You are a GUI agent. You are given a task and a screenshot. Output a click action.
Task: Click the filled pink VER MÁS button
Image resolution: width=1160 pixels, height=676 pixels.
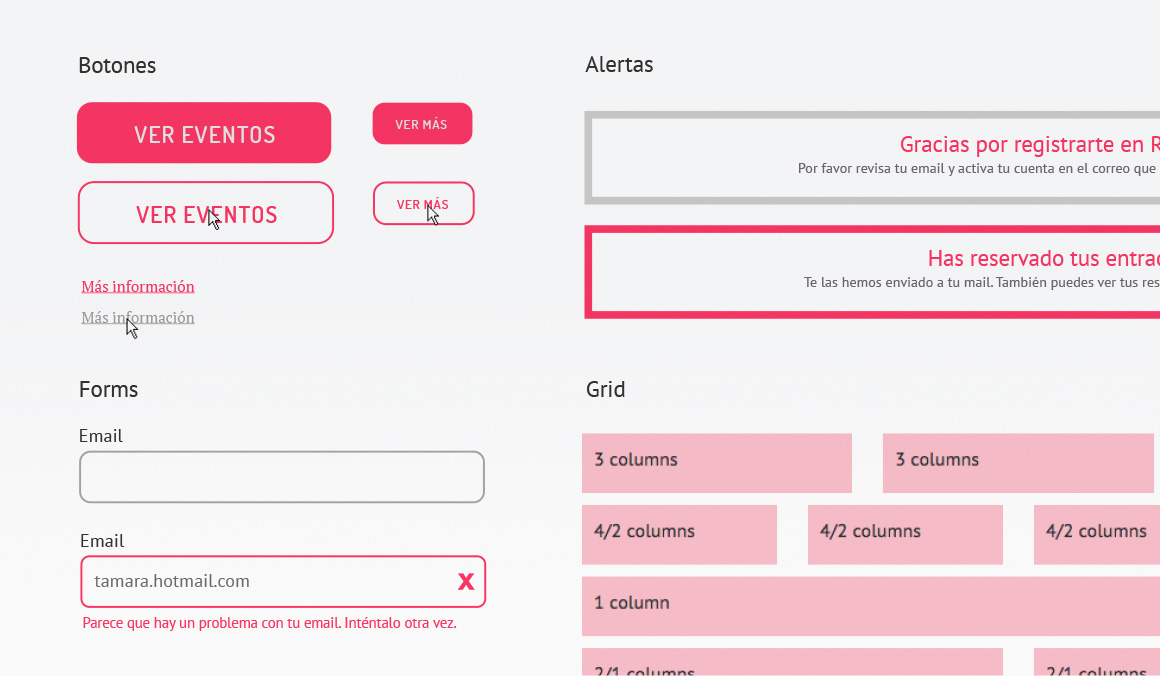point(422,124)
